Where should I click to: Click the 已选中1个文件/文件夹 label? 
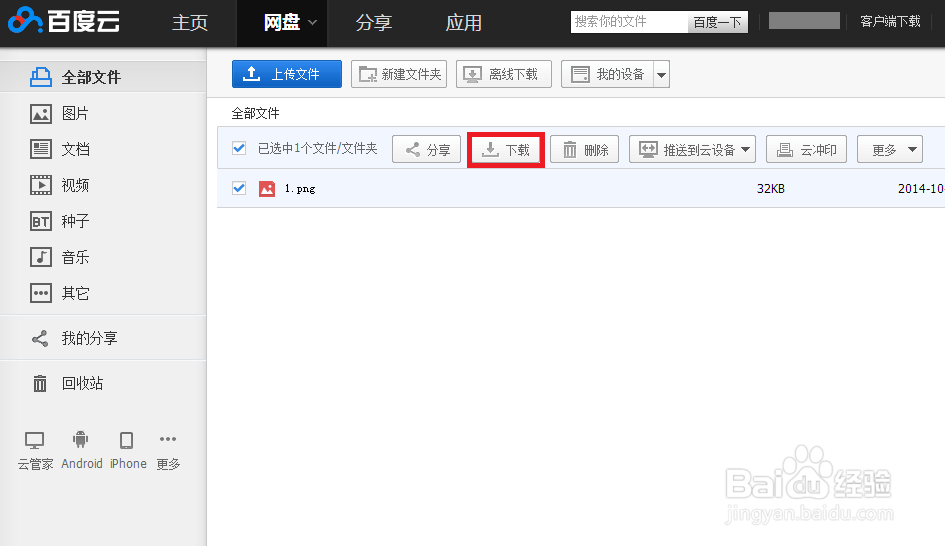tap(318, 148)
